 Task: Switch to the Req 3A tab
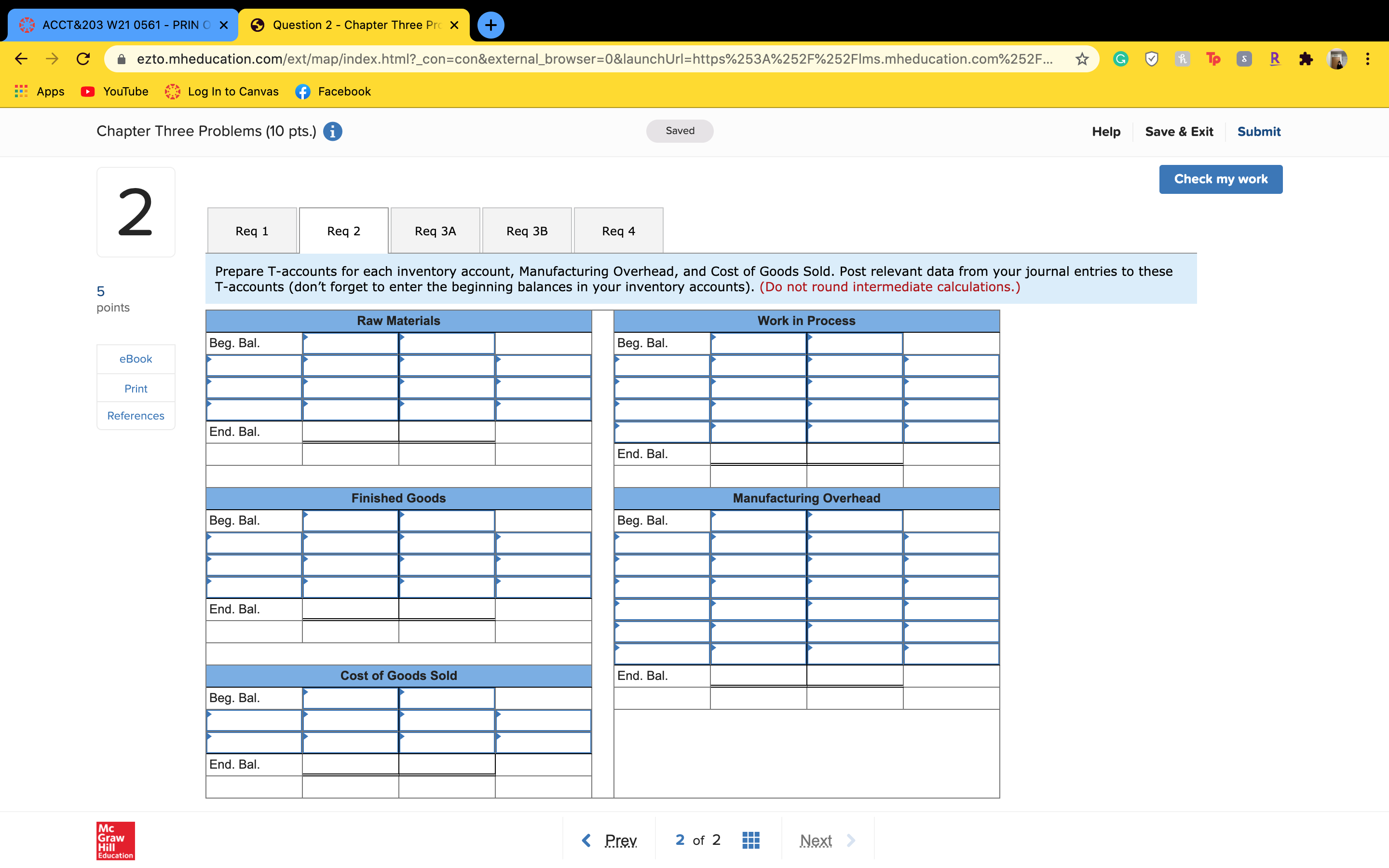click(435, 231)
